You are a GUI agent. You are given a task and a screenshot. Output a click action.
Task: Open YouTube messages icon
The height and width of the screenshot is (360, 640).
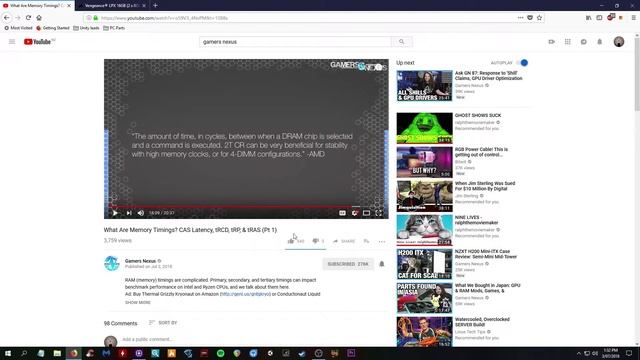pyautogui.click(x=584, y=42)
